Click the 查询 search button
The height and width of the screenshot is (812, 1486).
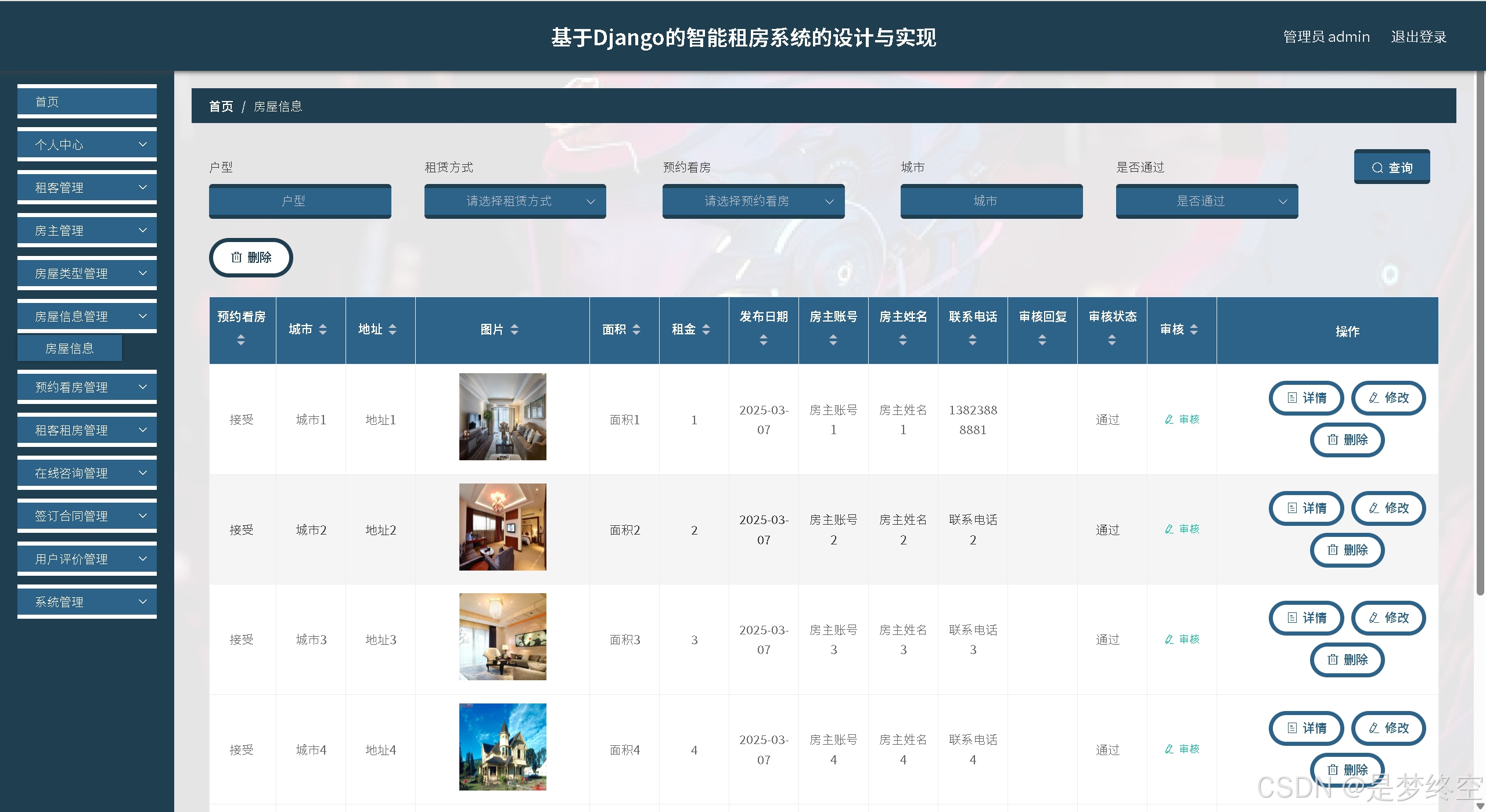click(1391, 167)
